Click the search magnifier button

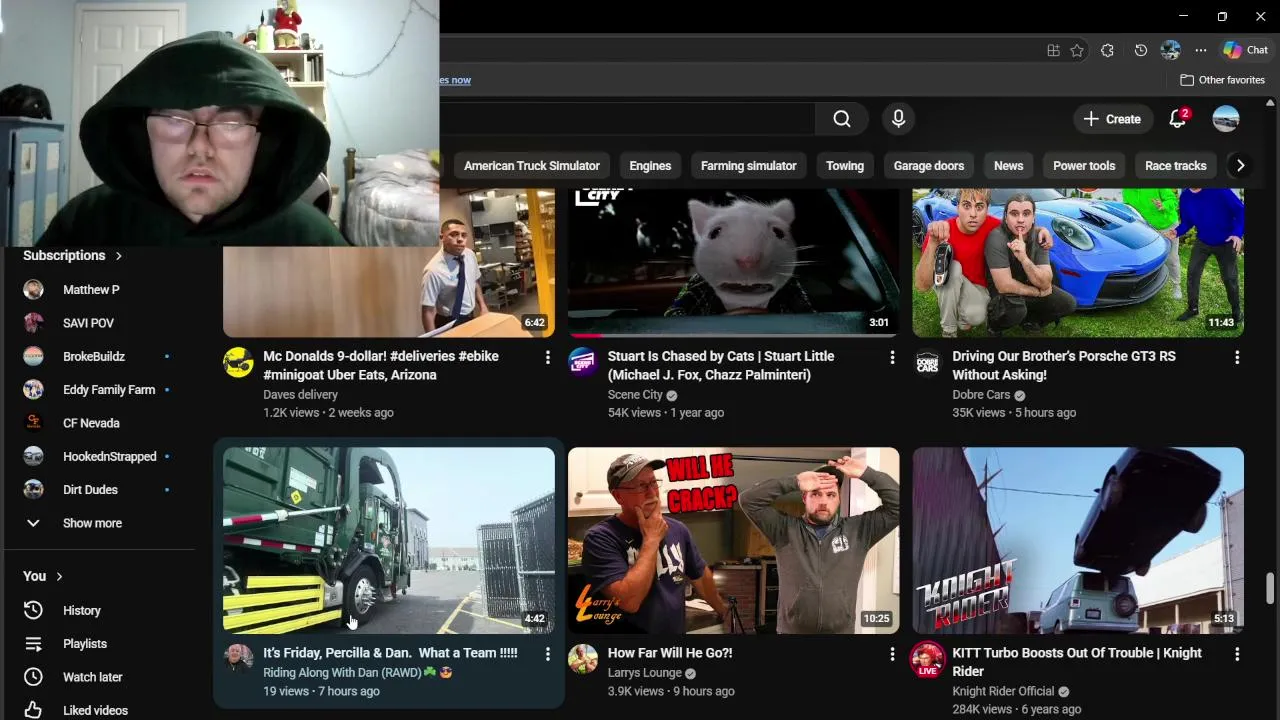click(842, 119)
